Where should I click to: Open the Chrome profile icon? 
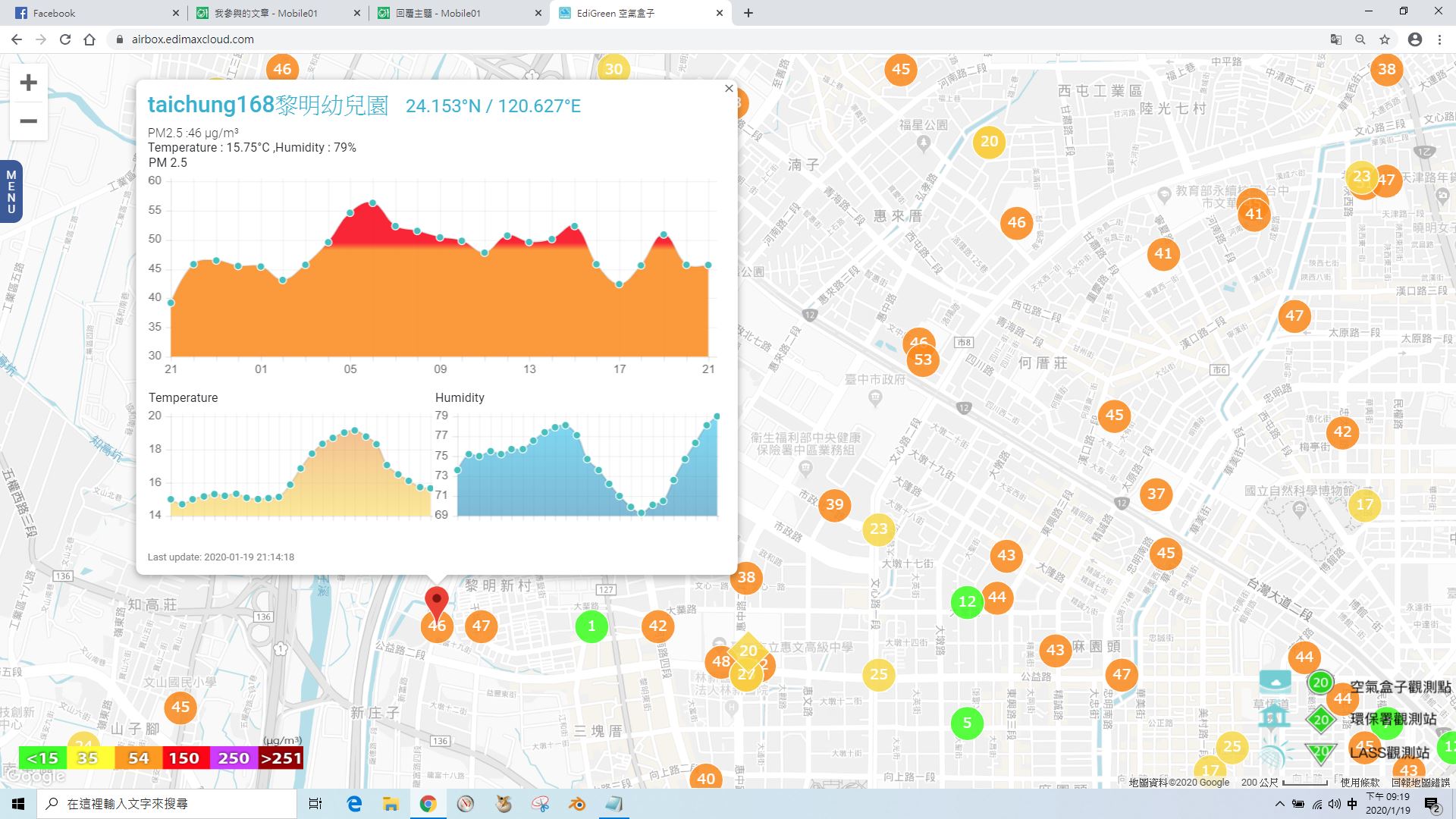(x=1415, y=39)
